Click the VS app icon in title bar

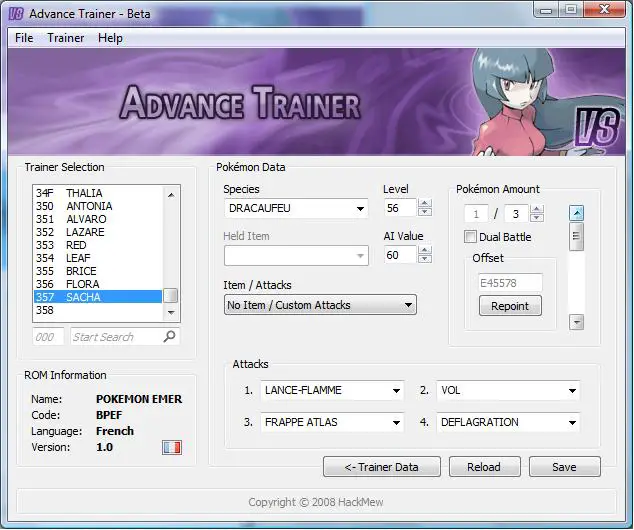pos(16,14)
